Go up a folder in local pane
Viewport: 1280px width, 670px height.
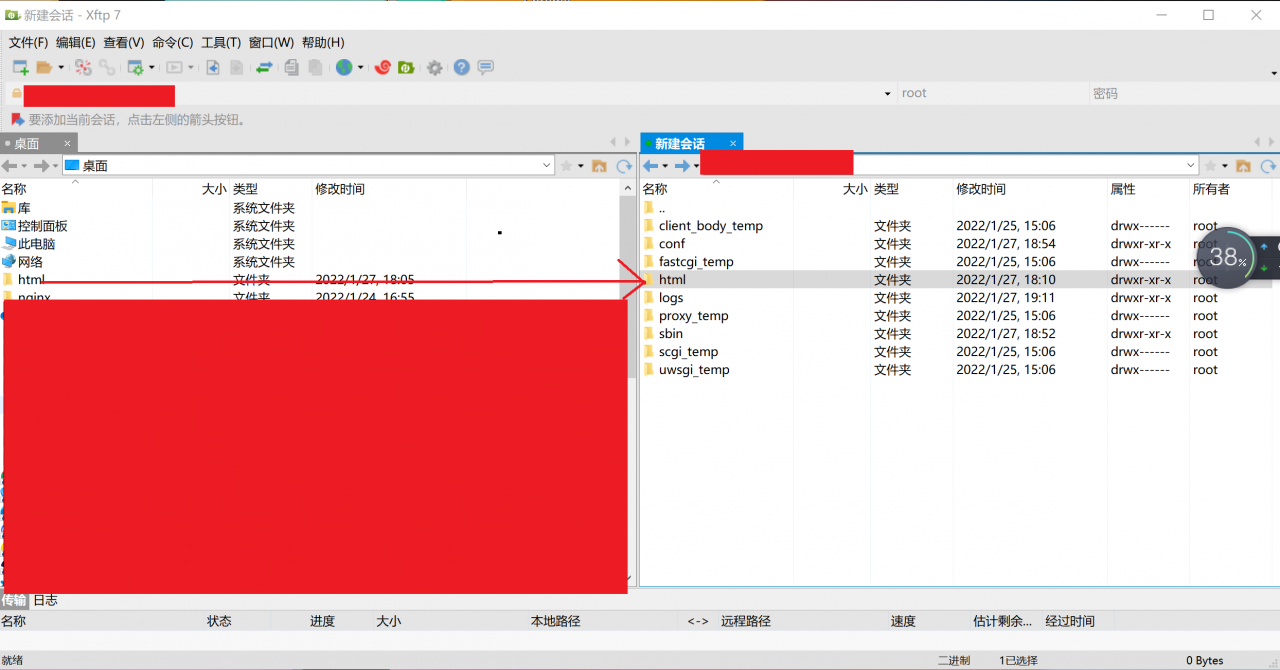pyautogui.click(x=599, y=166)
